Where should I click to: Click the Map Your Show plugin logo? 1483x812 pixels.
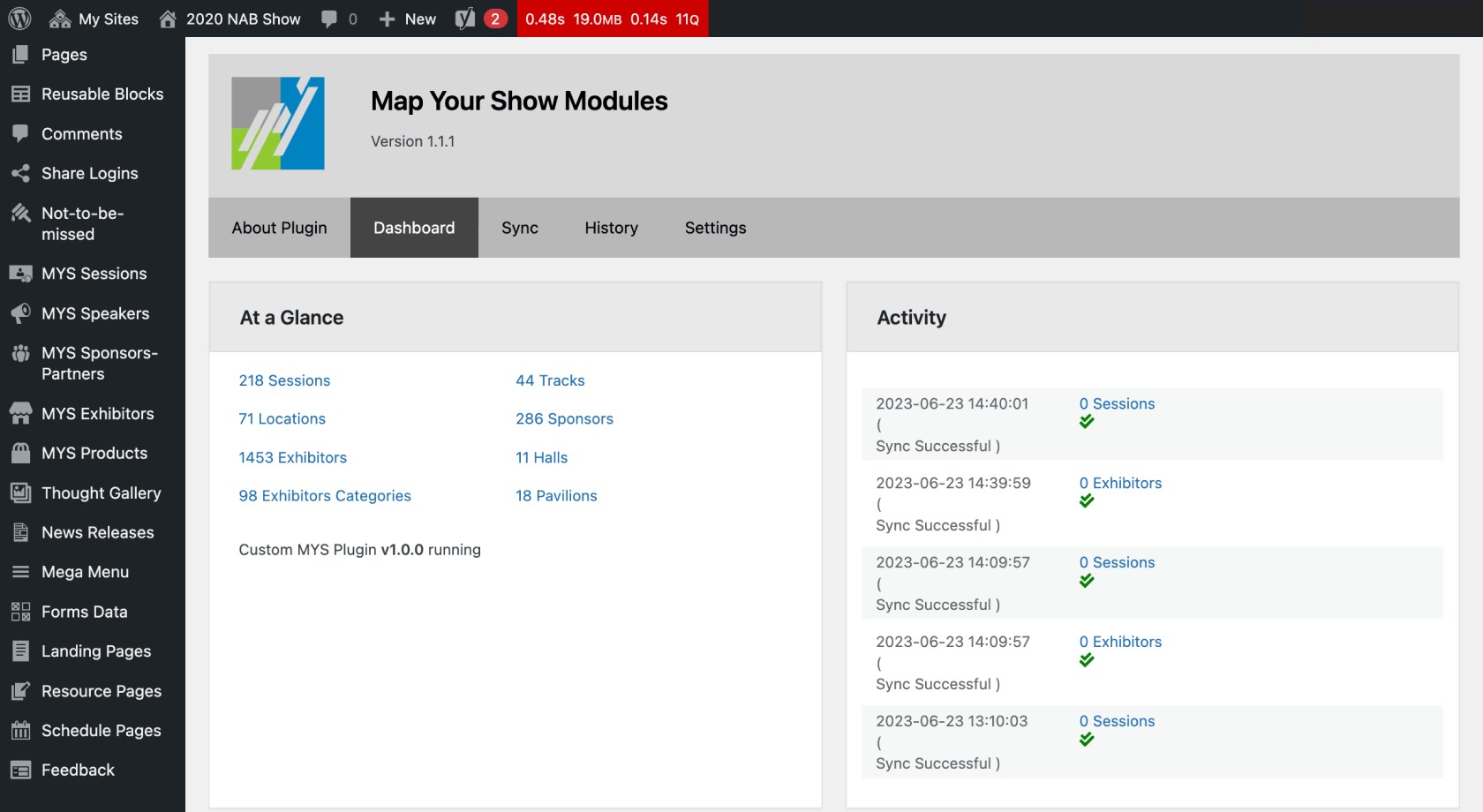click(278, 124)
